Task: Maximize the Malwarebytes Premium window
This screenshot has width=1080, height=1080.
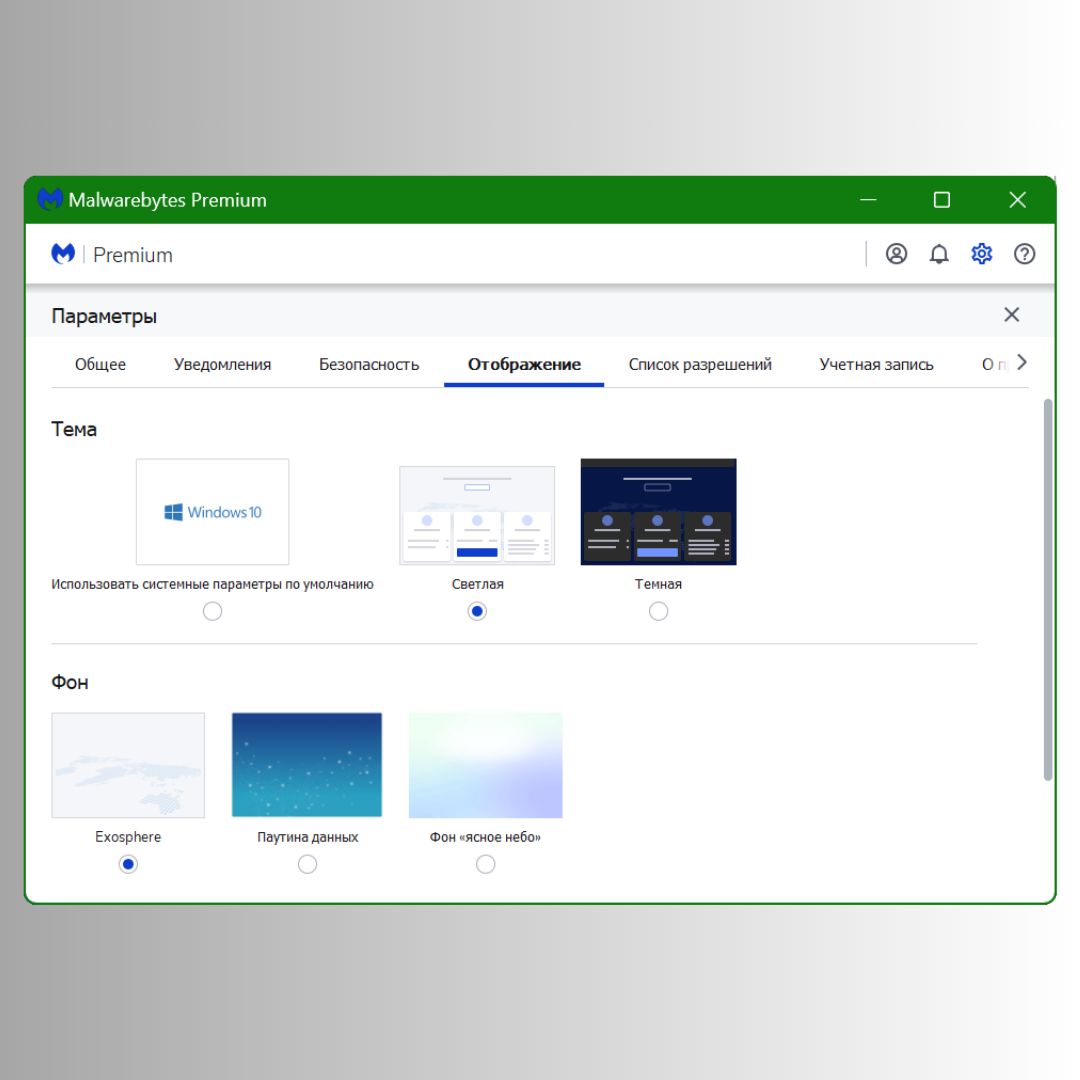Action: (942, 200)
